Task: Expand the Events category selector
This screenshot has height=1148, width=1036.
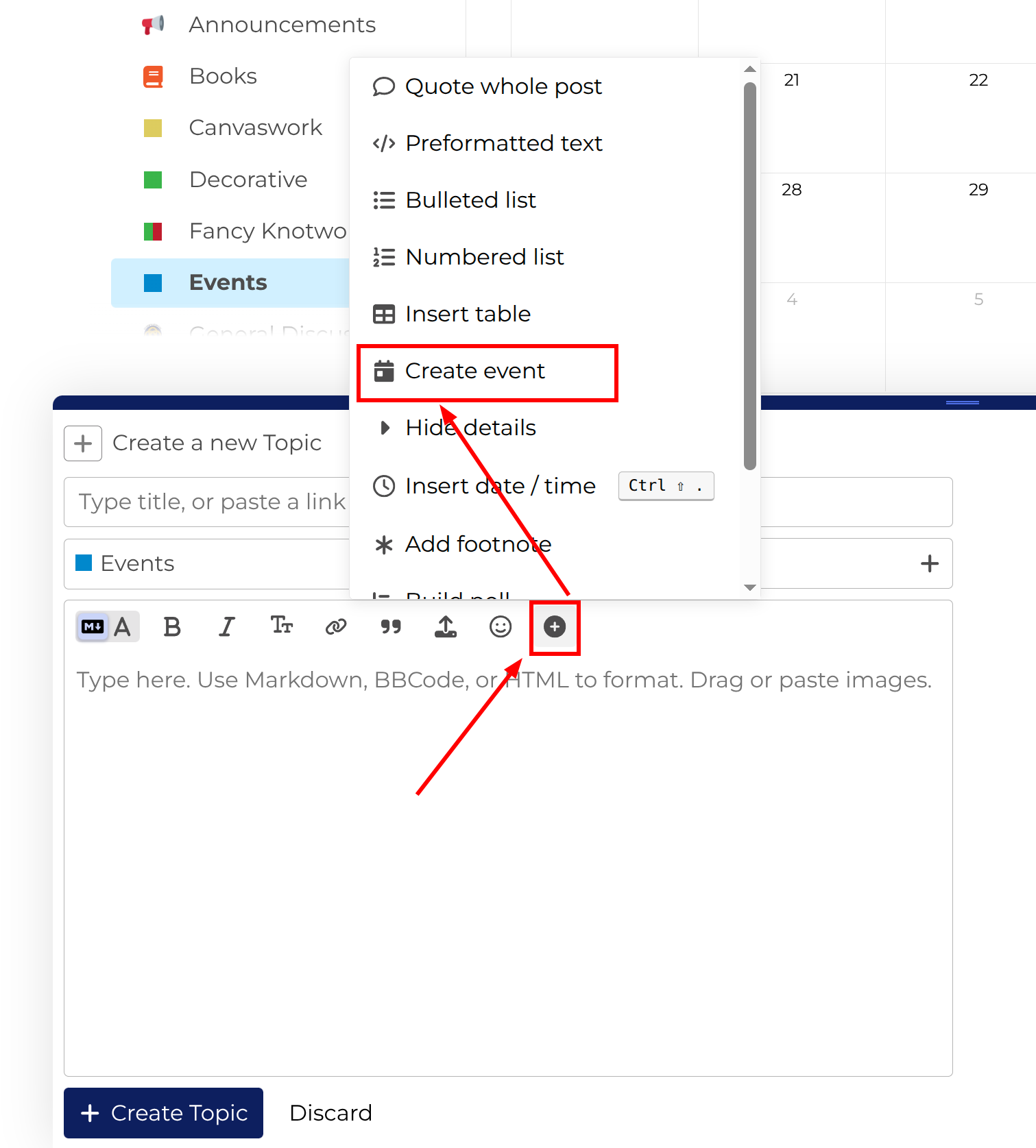Action: [206, 563]
